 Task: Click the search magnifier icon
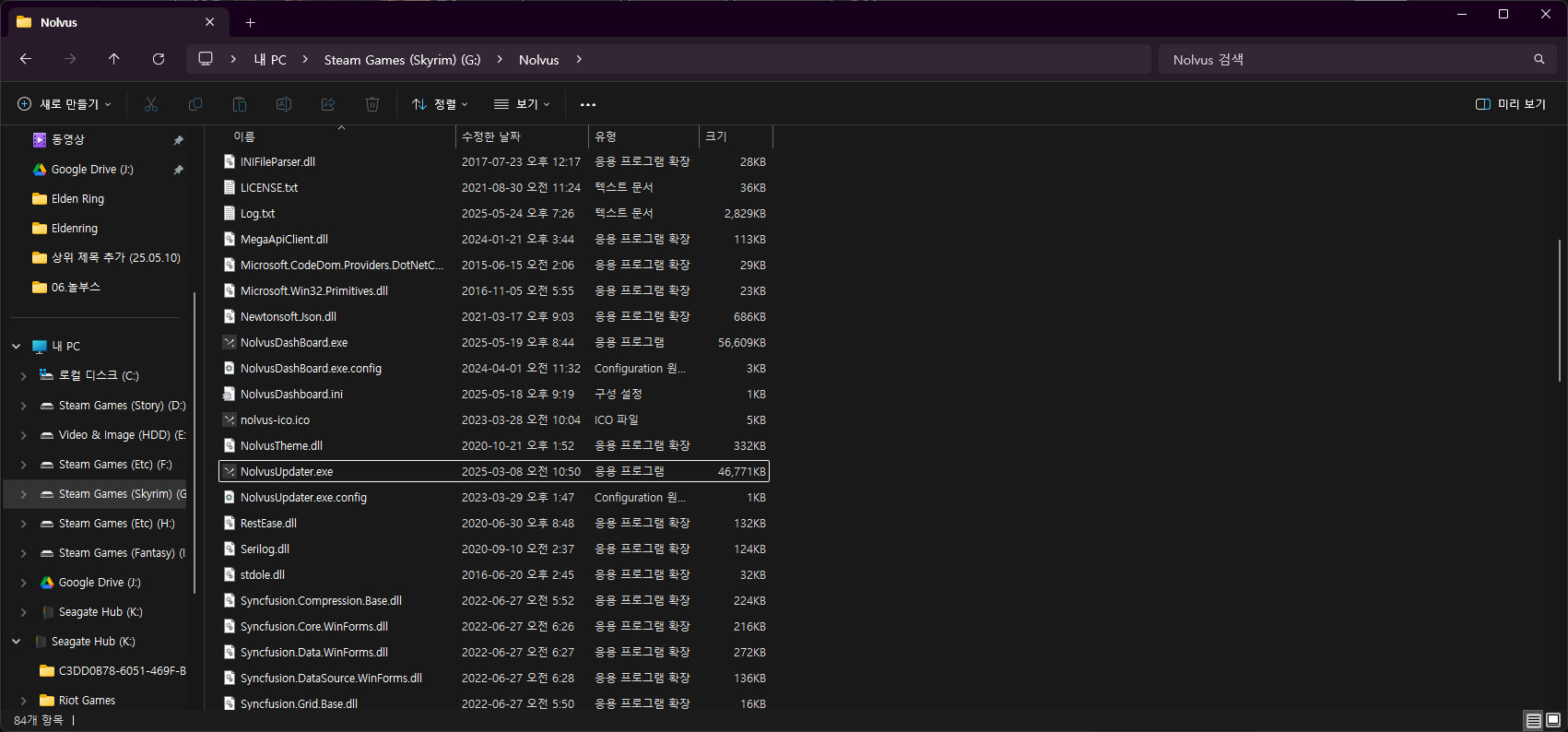(x=1539, y=59)
